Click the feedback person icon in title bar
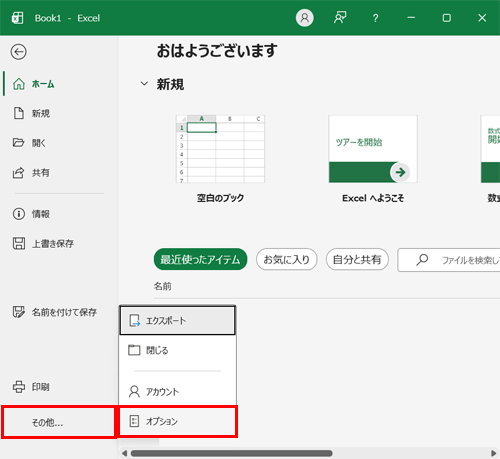The height and width of the screenshot is (459, 500). click(x=340, y=18)
